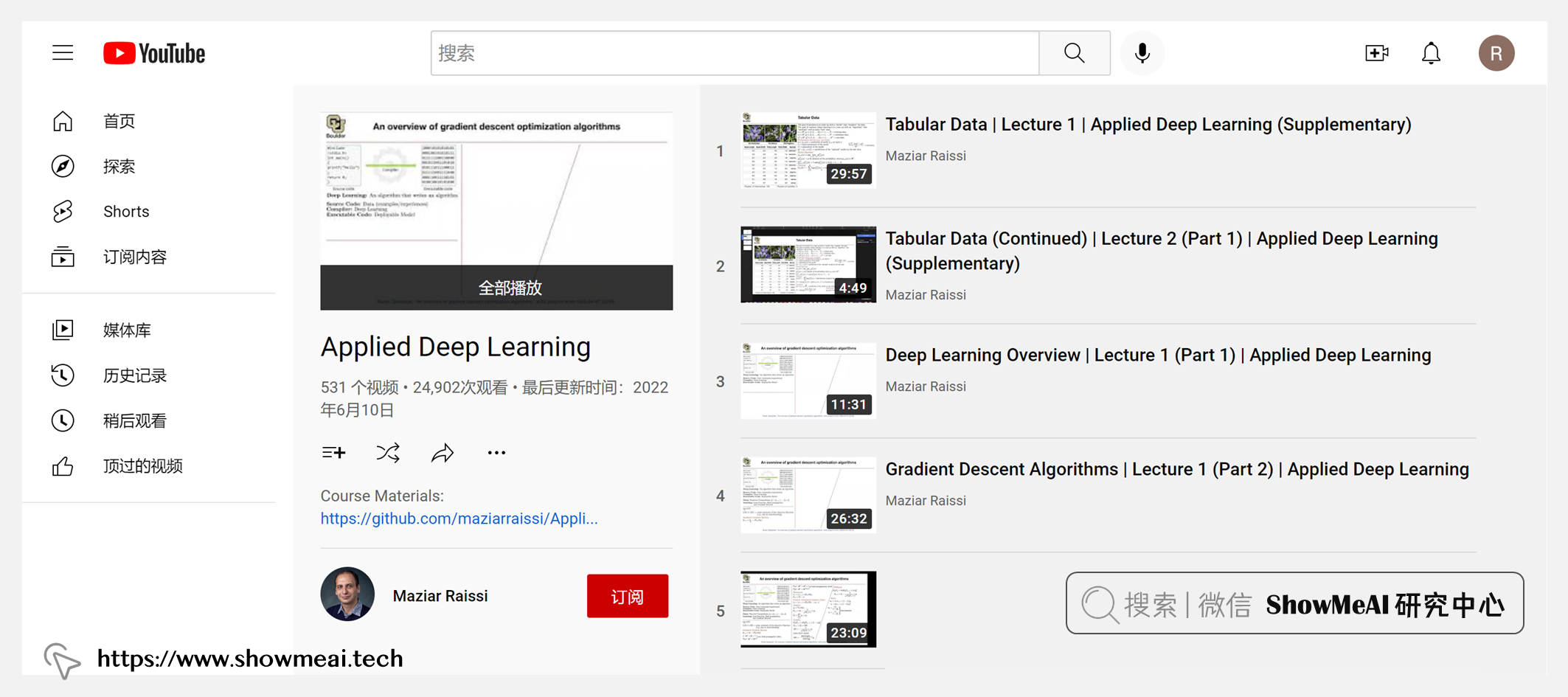Screen dimensions: 1568x697
Task: Click the watch later clock icon
Action: (63, 420)
